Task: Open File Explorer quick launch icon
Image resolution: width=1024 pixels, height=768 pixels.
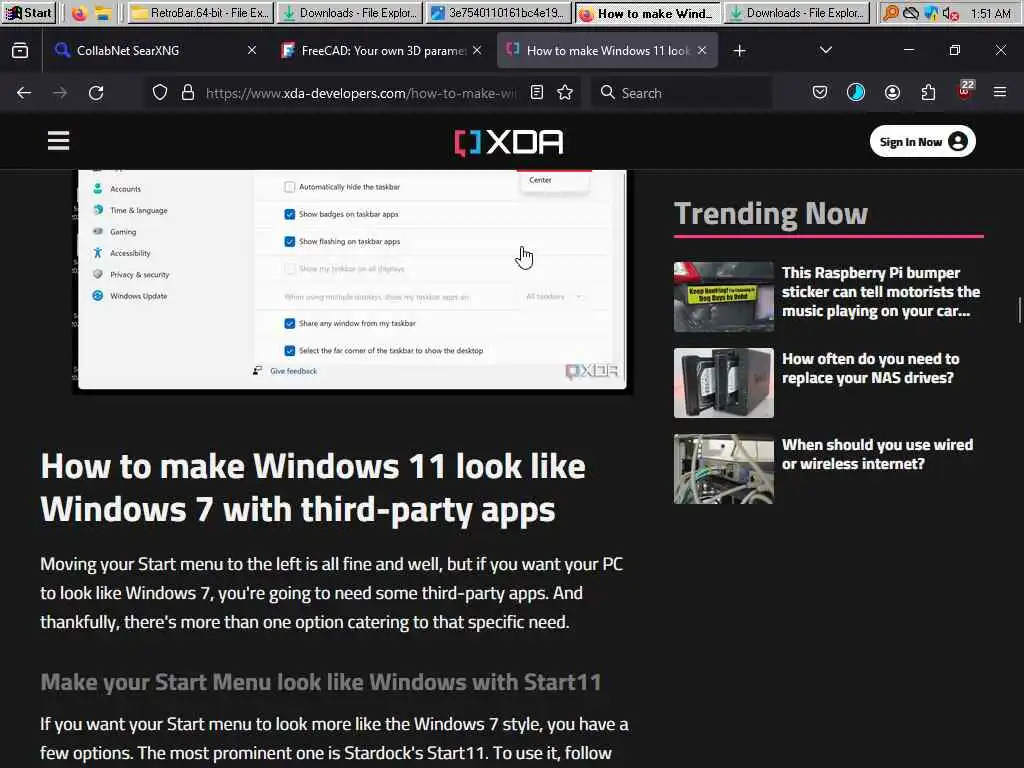Action: coord(103,13)
